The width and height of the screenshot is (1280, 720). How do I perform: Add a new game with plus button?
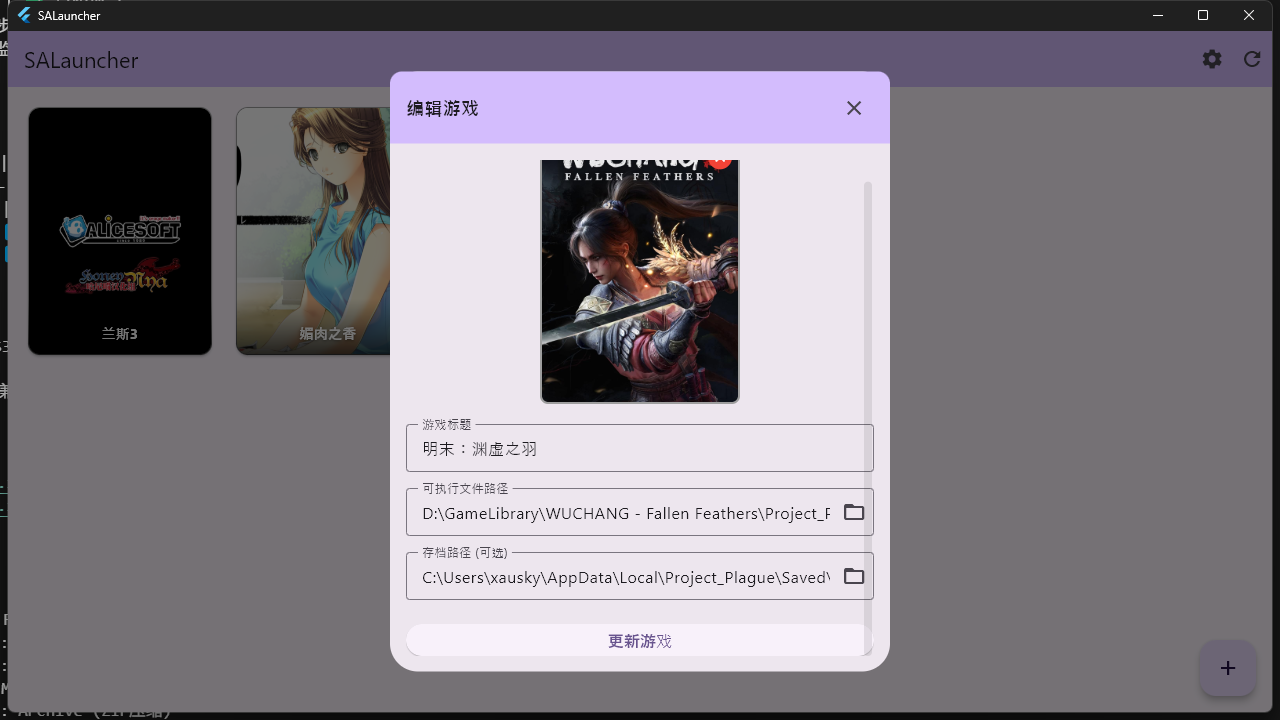[1228, 668]
